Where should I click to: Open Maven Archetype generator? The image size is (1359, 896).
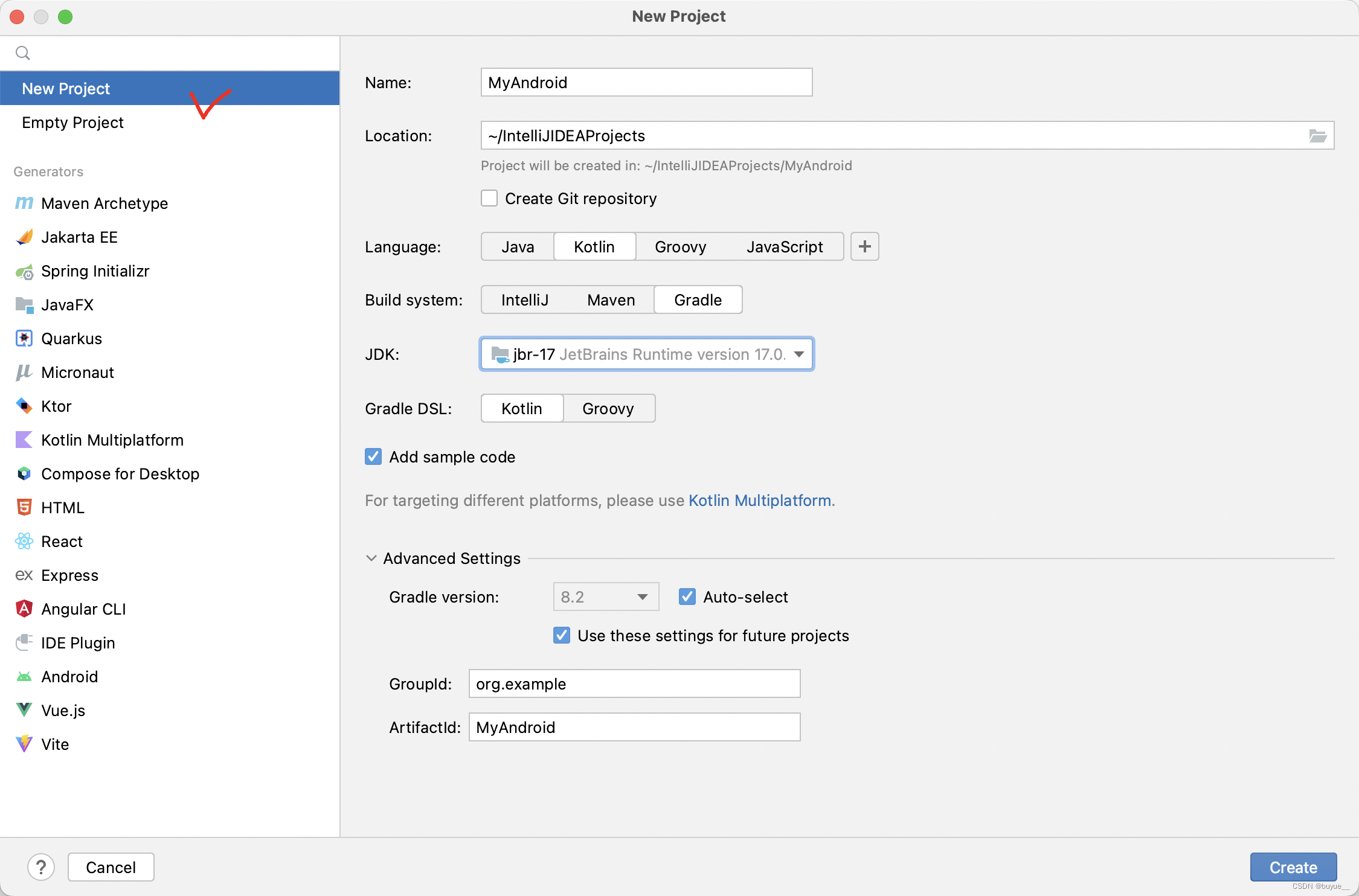170,203
